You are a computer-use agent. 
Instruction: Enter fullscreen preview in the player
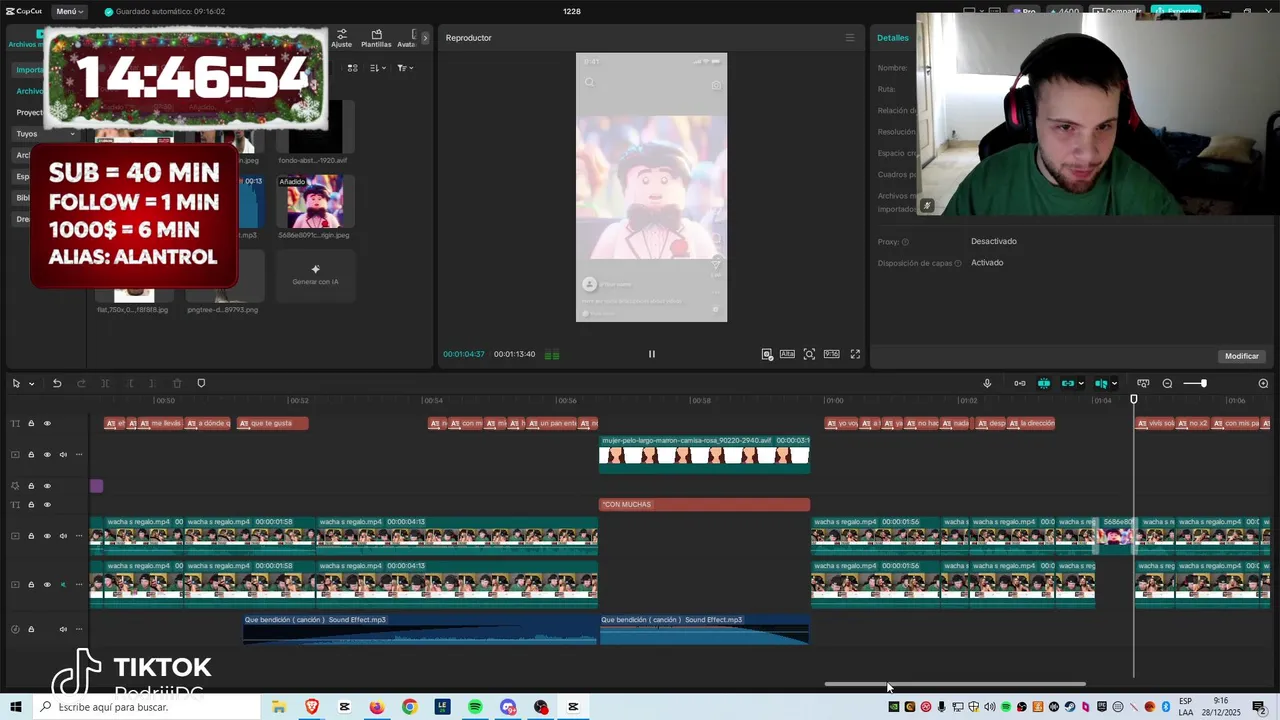pyautogui.click(x=855, y=354)
